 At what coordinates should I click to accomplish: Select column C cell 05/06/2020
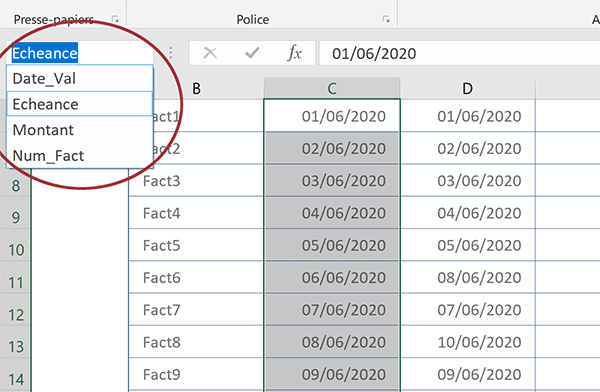tap(332, 245)
